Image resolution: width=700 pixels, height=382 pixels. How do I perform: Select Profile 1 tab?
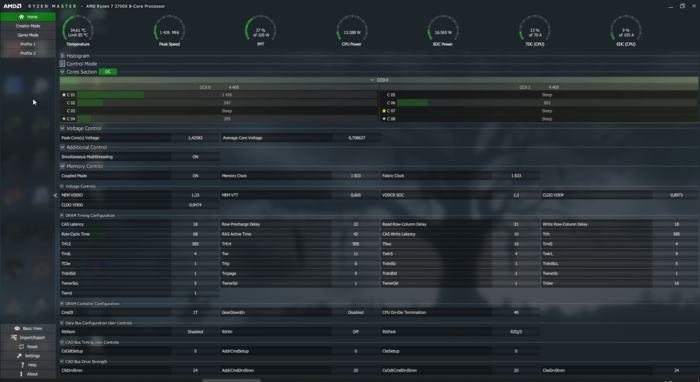[28, 44]
